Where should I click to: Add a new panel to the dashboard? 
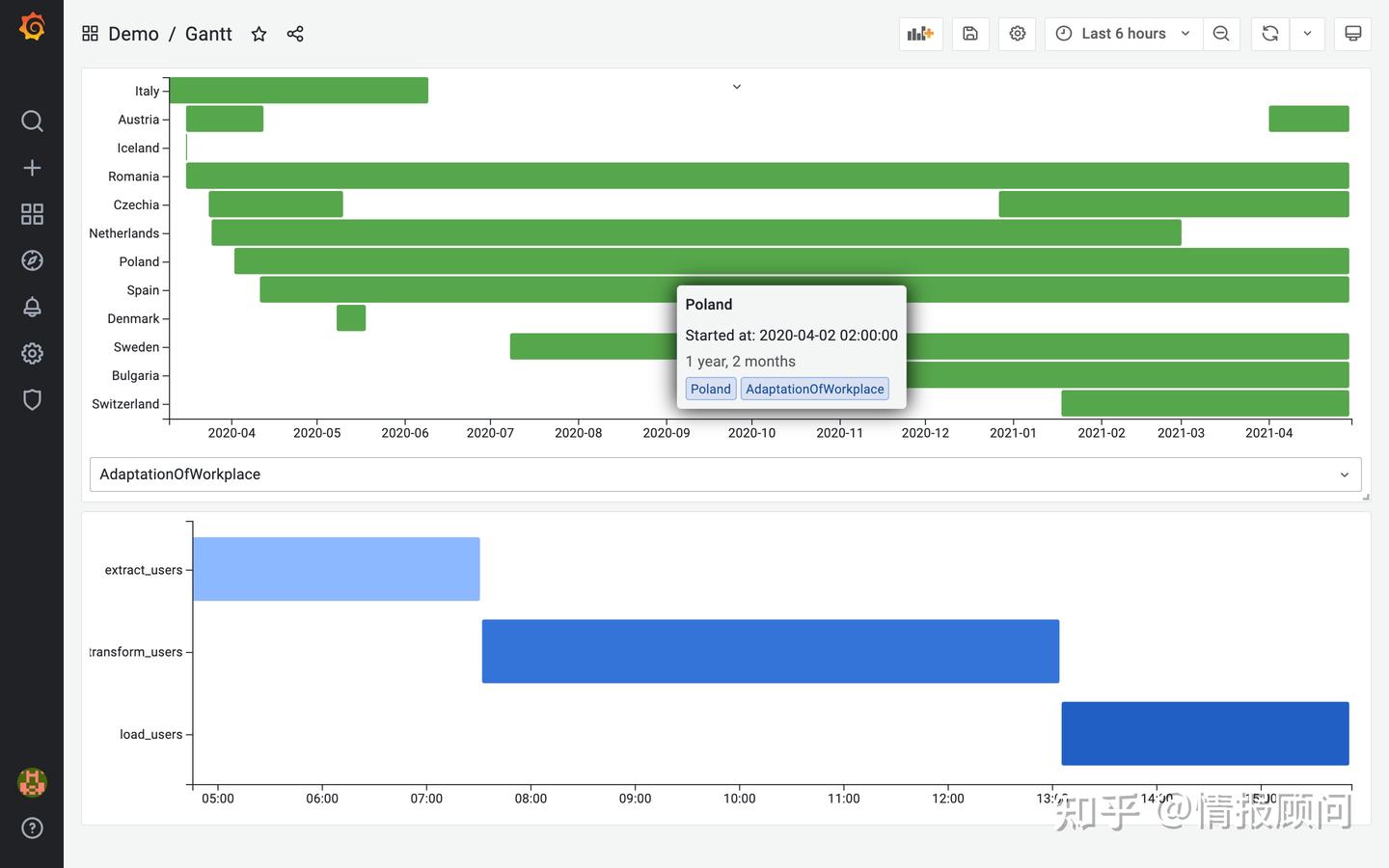[920, 34]
